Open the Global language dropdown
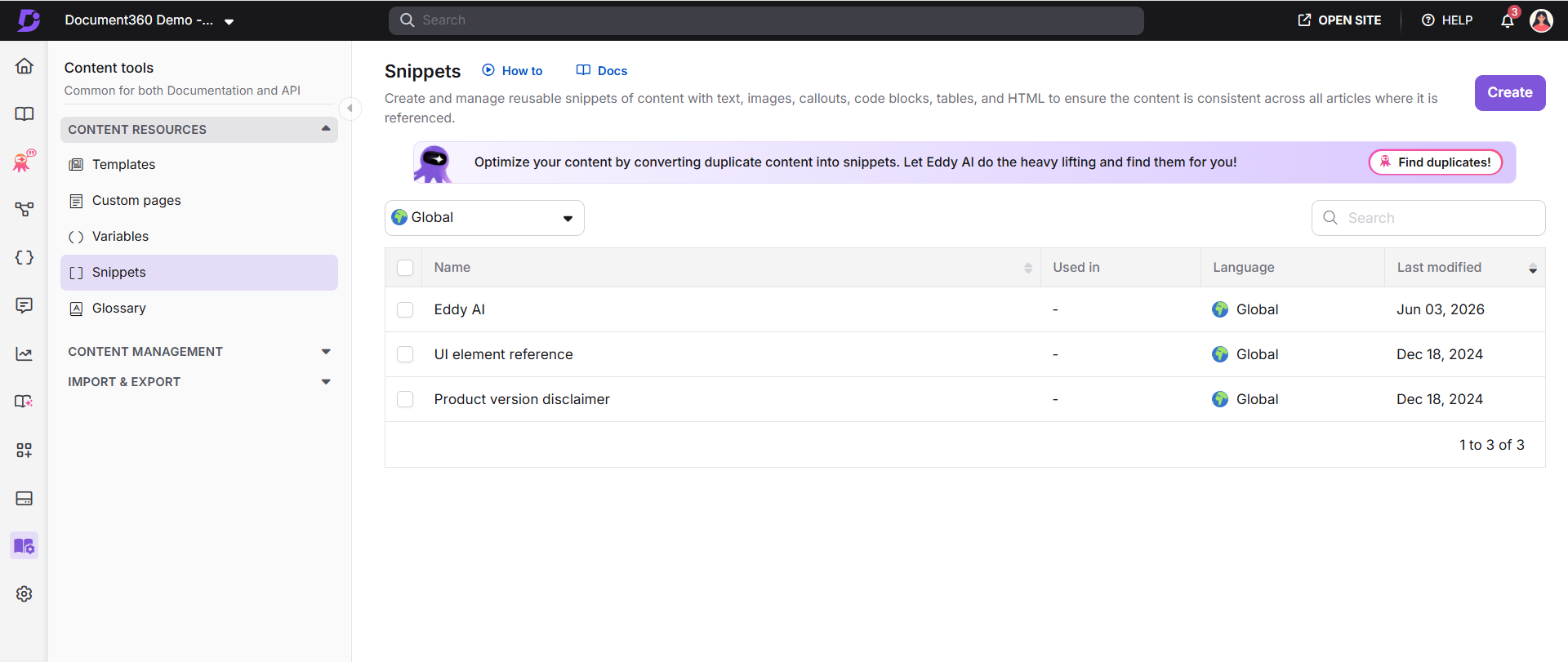1568x662 pixels. coord(484,218)
